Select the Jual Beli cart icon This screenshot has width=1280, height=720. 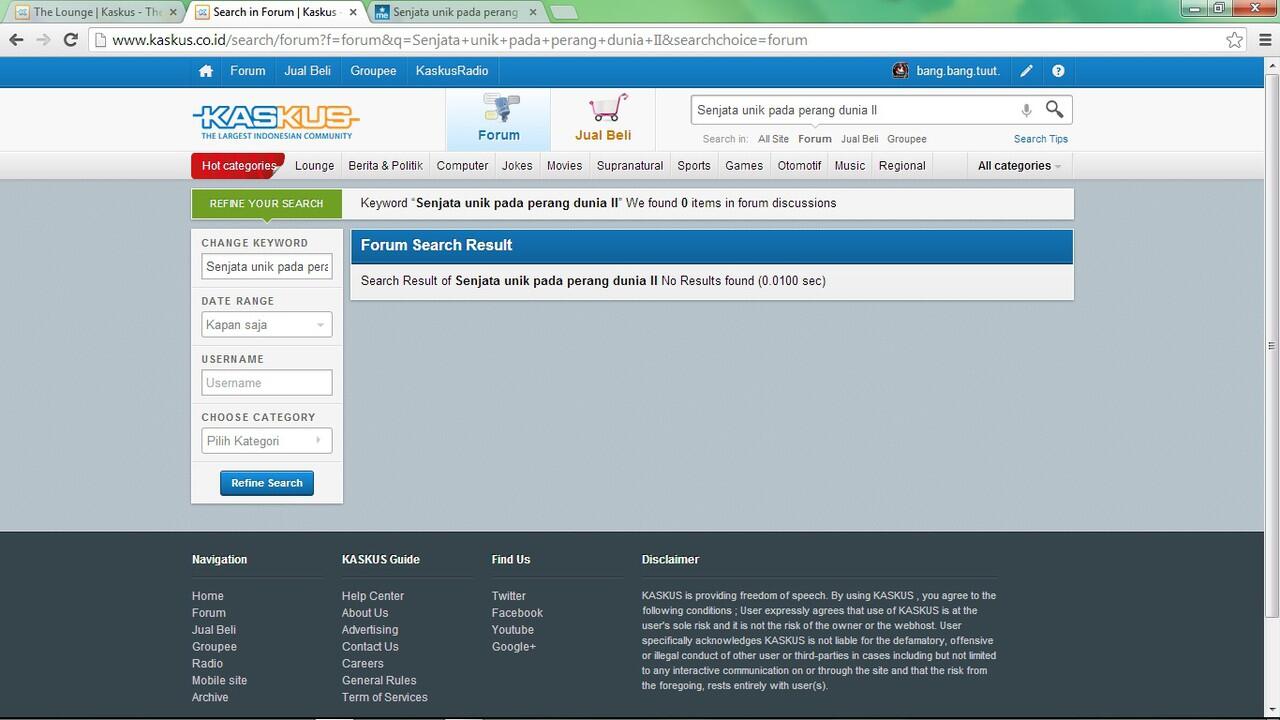click(603, 120)
